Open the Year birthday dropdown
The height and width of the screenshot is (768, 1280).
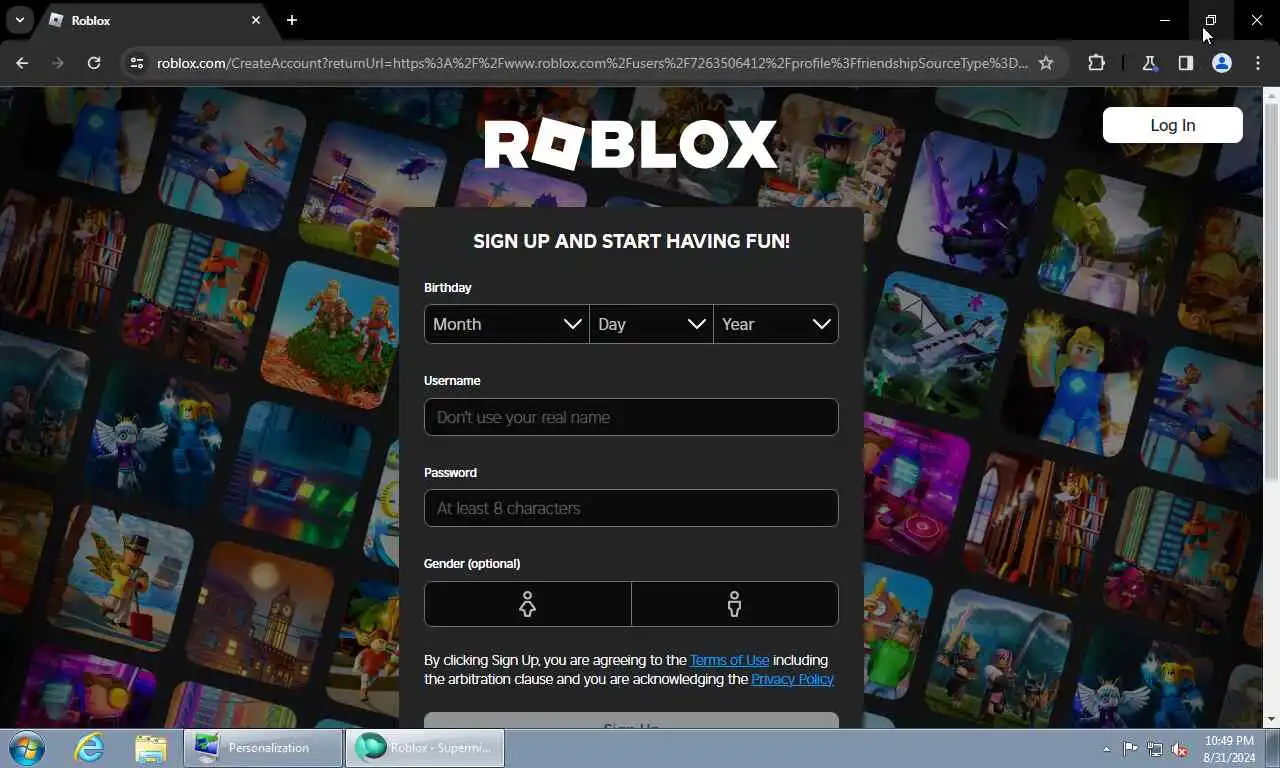coord(776,324)
